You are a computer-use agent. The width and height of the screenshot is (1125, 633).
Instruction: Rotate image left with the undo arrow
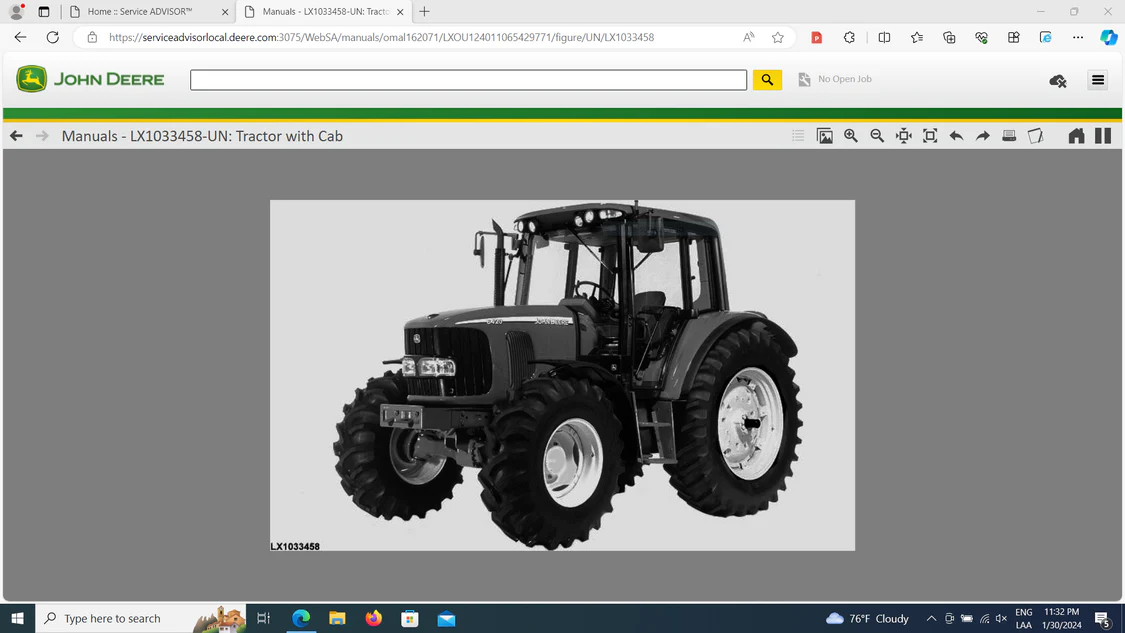pyautogui.click(x=956, y=136)
